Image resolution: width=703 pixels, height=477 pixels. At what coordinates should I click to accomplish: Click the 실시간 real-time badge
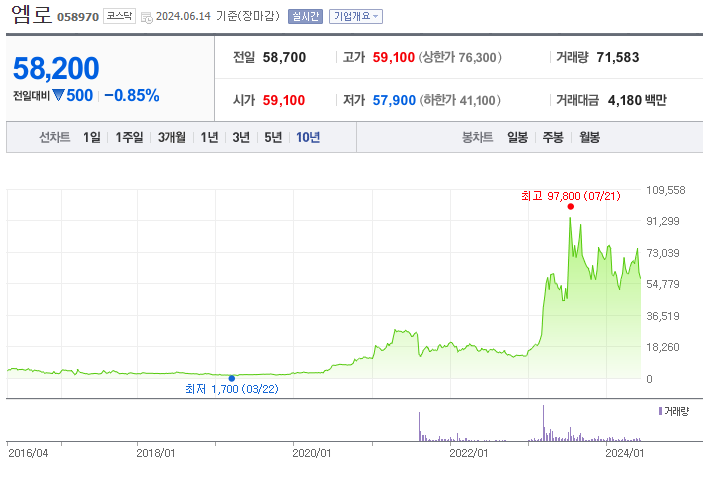[x=305, y=17]
